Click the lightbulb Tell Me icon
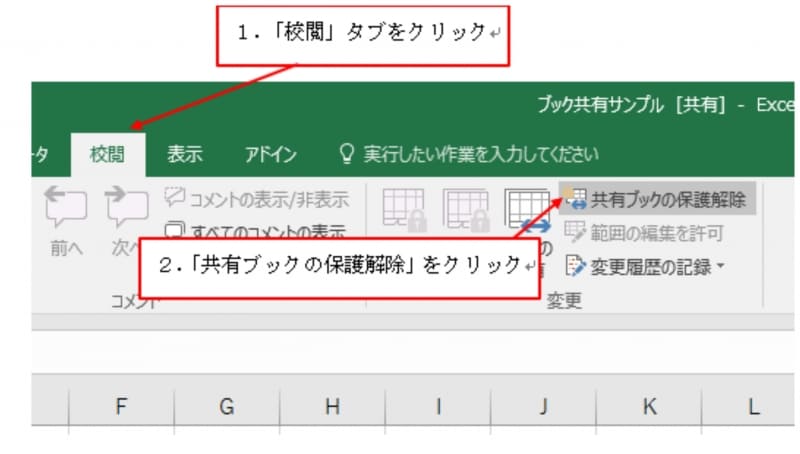 347,153
